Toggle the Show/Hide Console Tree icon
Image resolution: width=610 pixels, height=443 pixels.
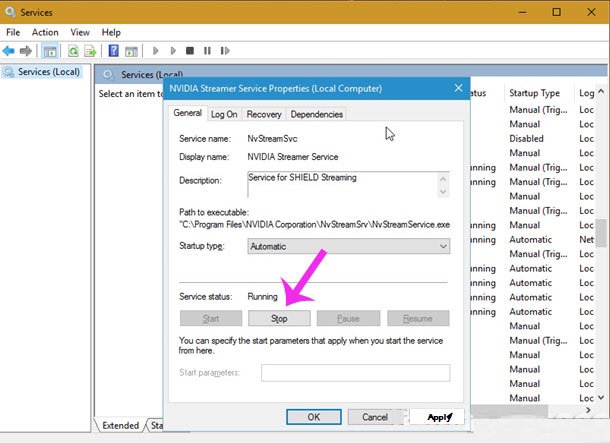51,50
